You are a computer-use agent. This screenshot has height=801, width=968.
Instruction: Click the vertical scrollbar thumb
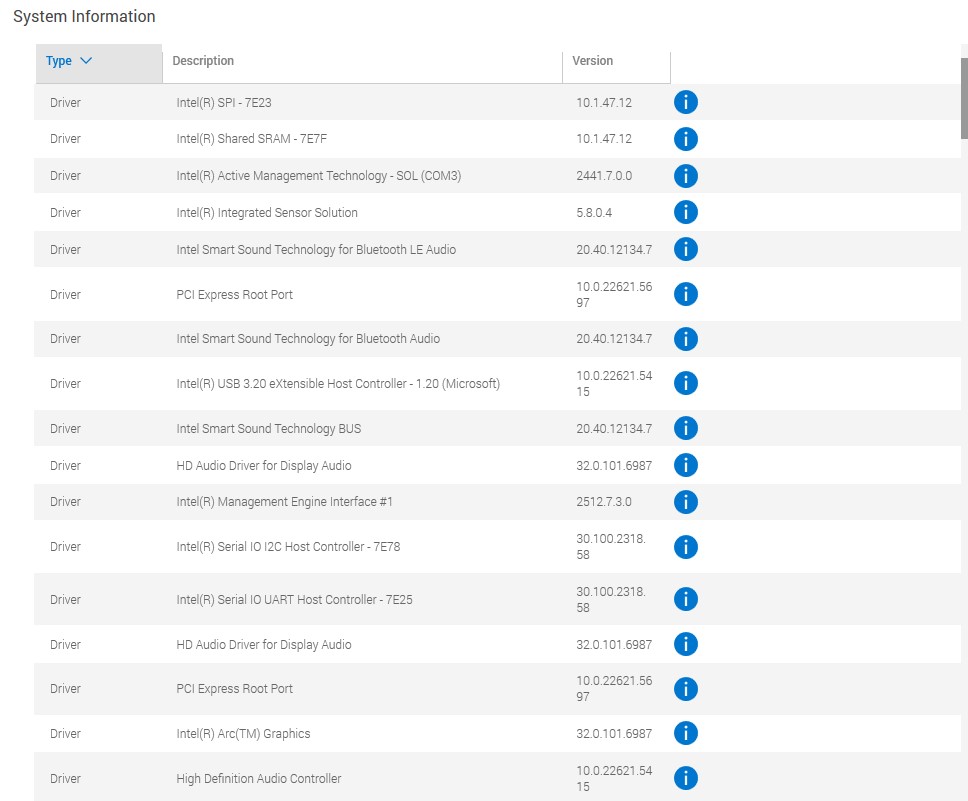[964, 99]
